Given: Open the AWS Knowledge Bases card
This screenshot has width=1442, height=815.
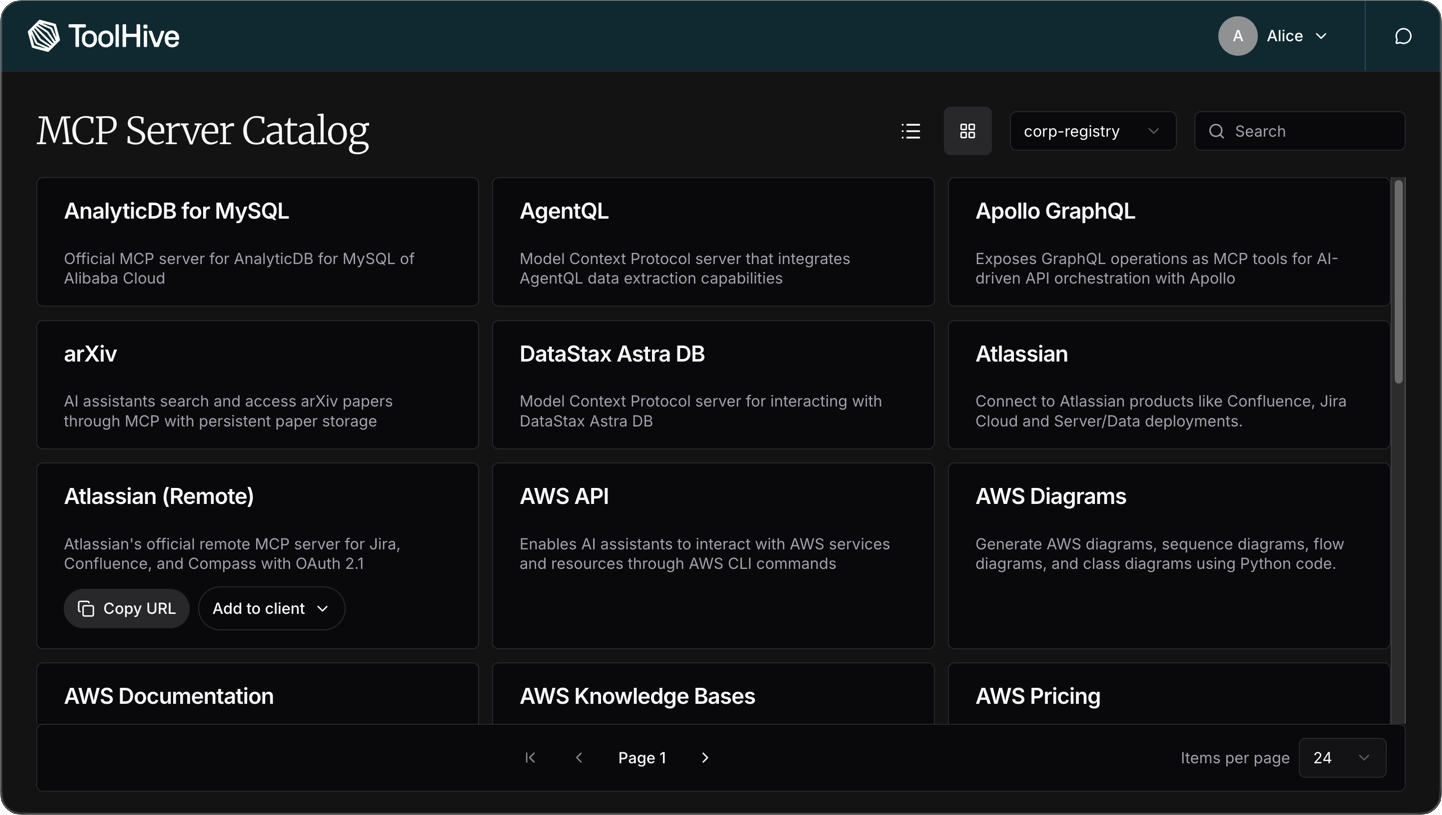Looking at the screenshot, I should coord(713,694).
